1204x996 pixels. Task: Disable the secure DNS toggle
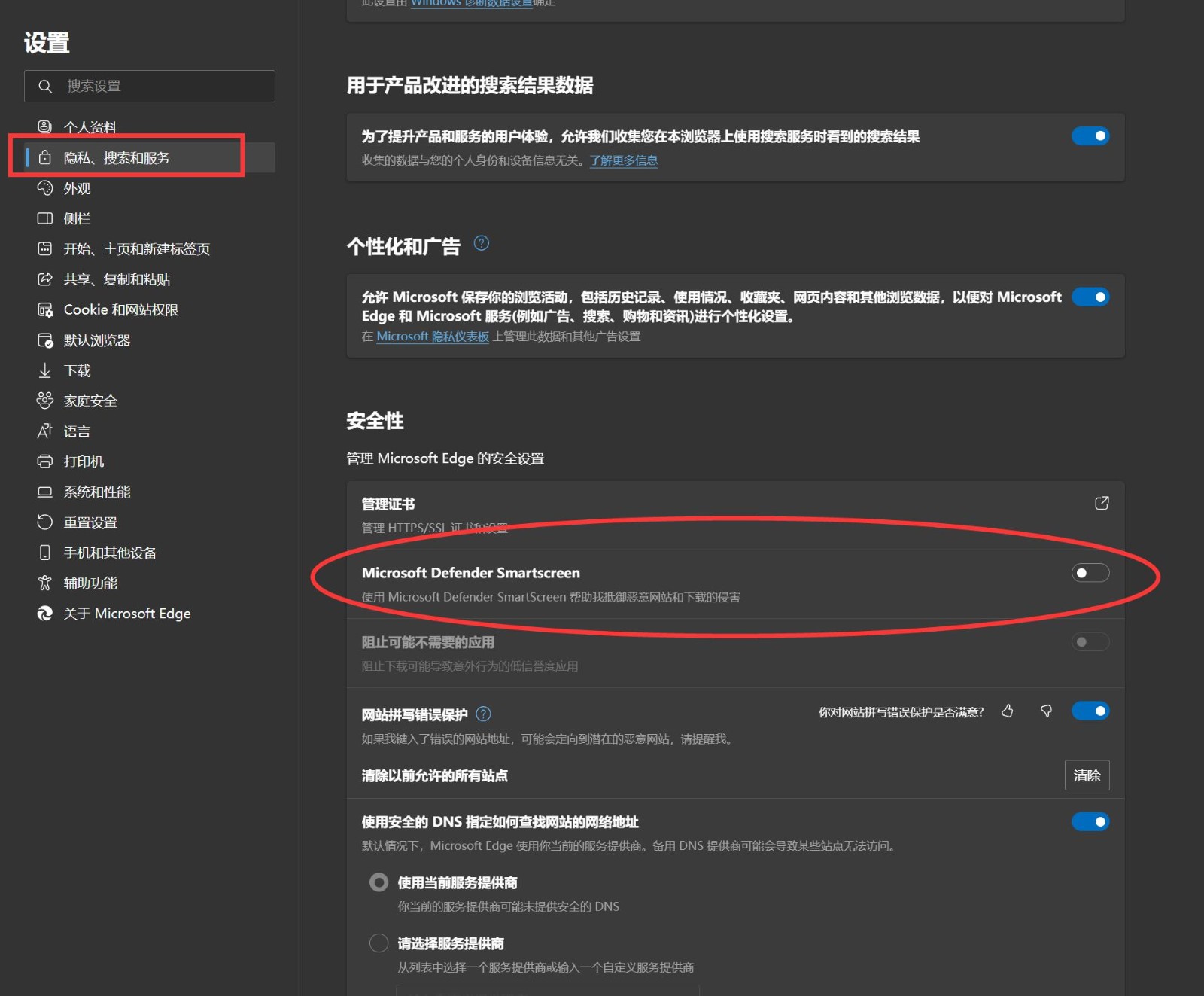[x=1090, y=822]
